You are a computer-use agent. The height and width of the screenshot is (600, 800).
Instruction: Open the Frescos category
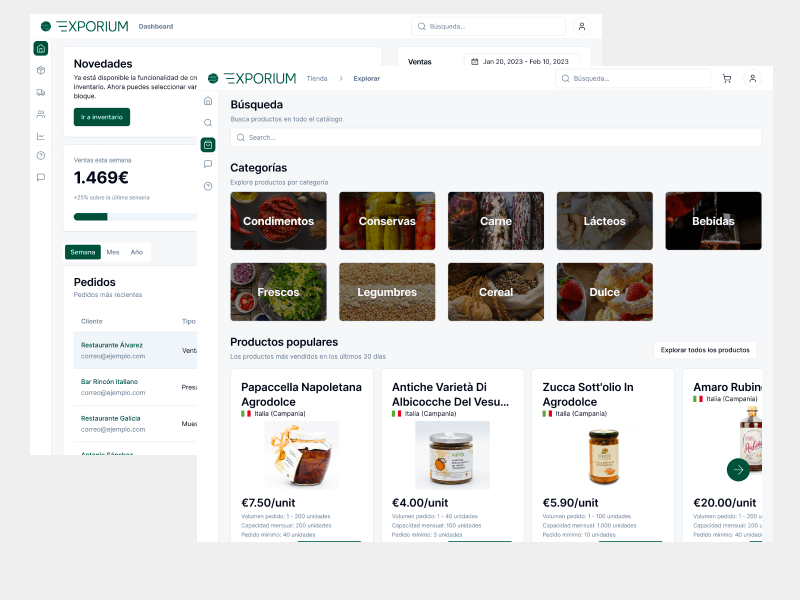(279, 292)
